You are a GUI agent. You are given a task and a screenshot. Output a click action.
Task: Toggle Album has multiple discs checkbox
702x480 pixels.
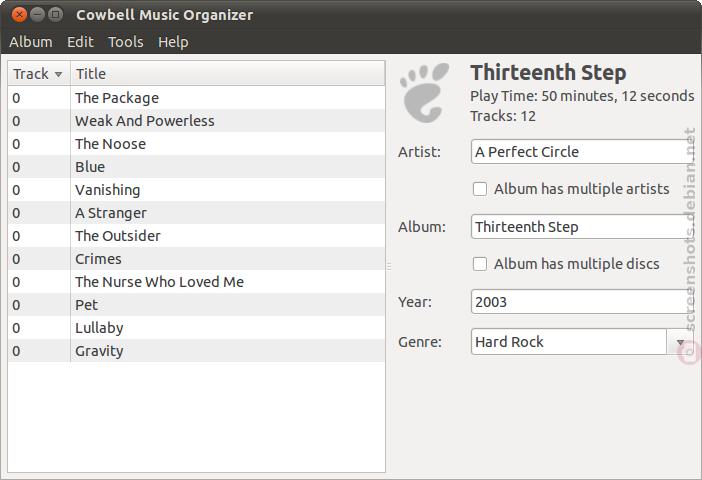480,264
